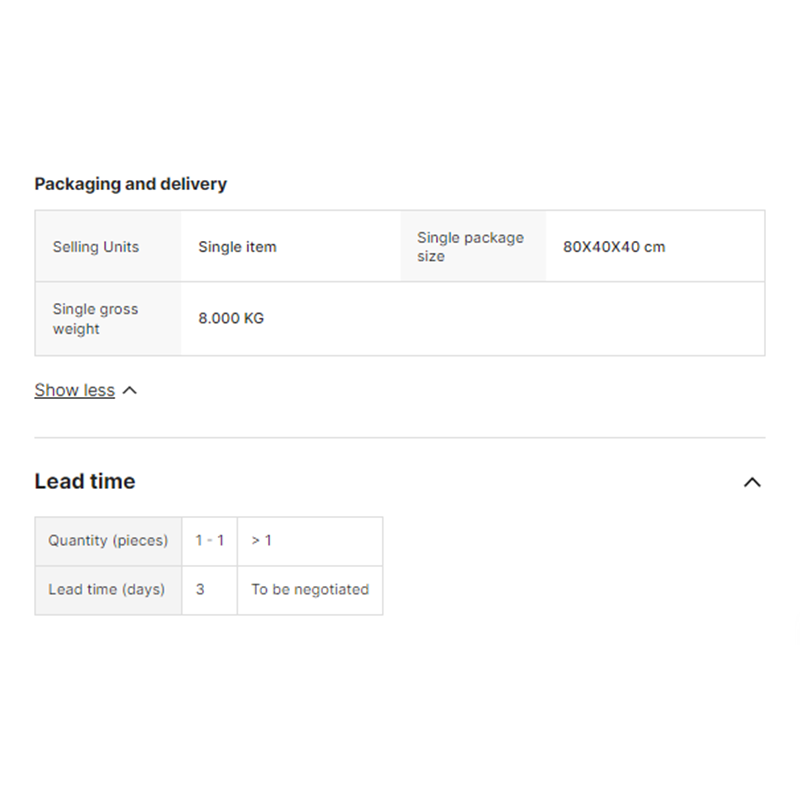Click the To be negotiated cell
The width and height of the screenshot is (800, 800).
[x=310, y=590]
